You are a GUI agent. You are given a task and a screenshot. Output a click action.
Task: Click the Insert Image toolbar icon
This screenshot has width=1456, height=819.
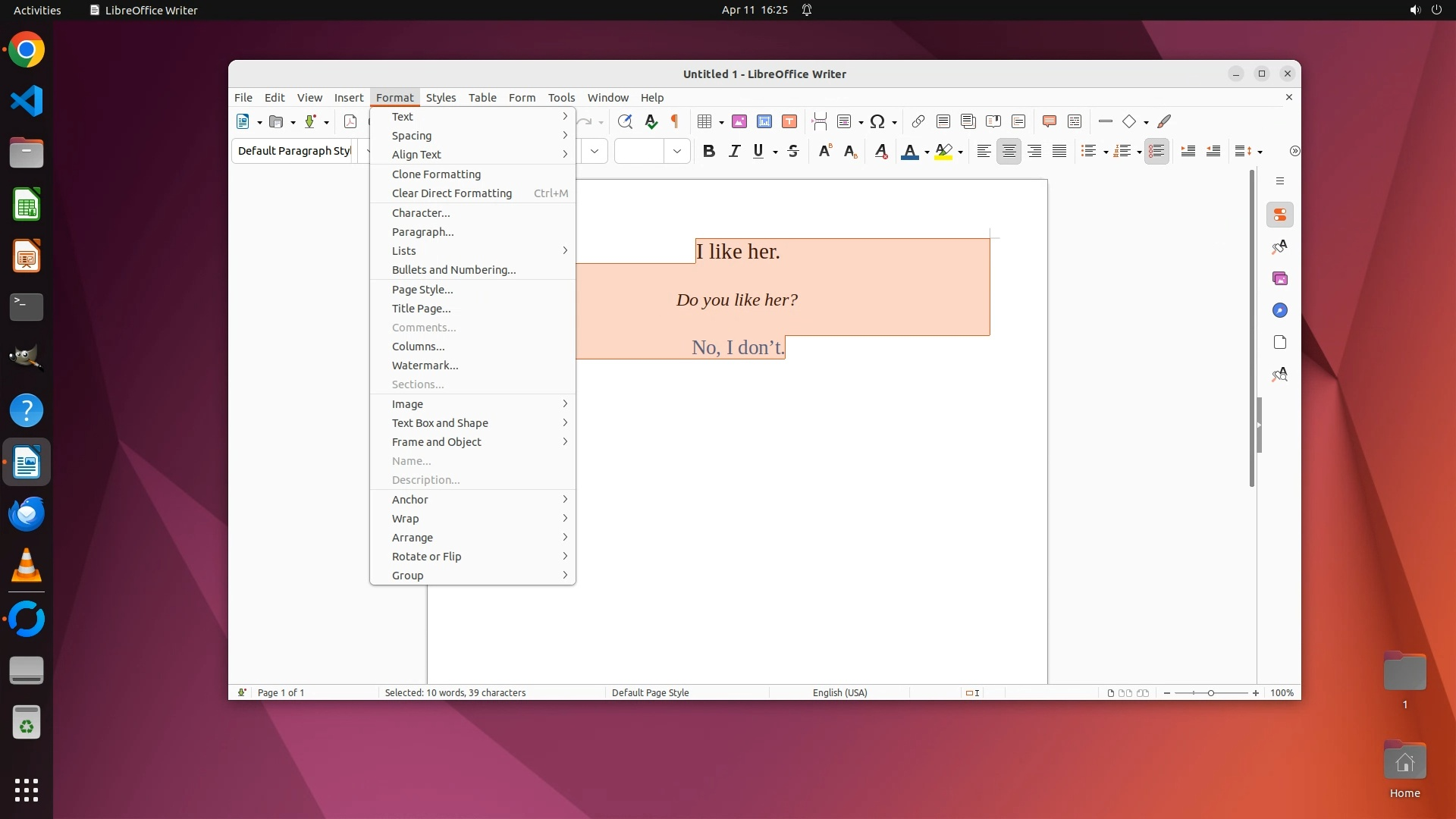[739, 121]
